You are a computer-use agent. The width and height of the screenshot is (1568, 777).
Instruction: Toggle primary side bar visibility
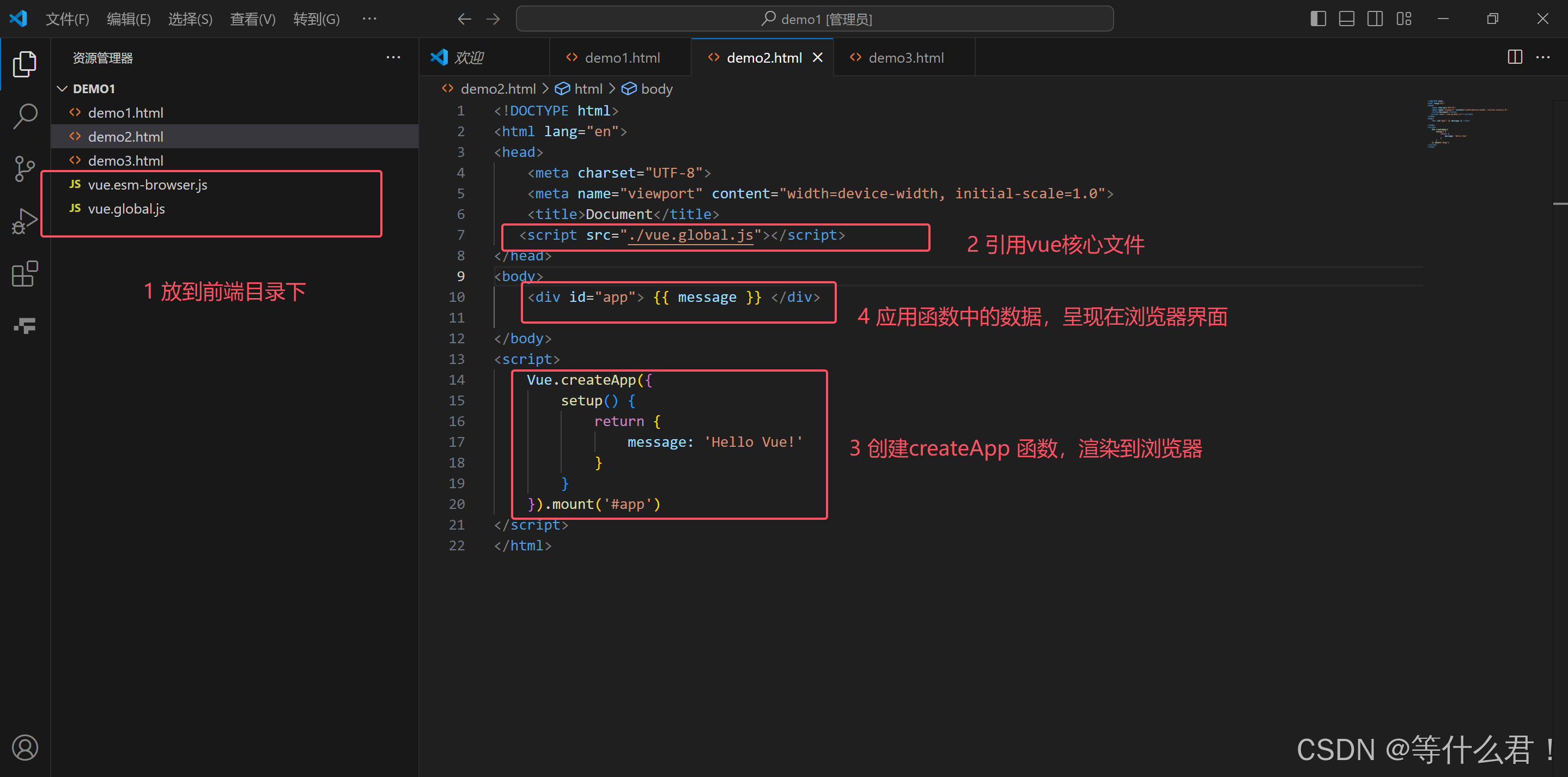pyautogui.click(x=1318, y=19)
